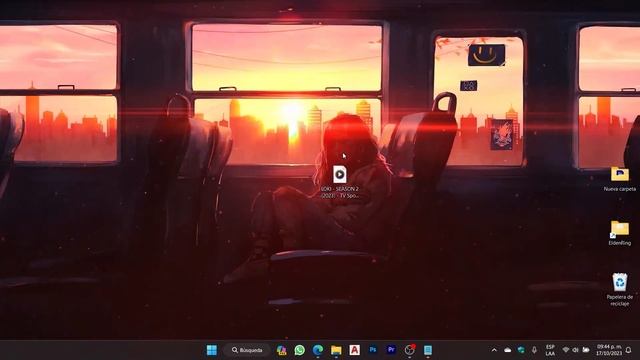Check the battery status icon
The image size is (640, 360).
(x=586, y=350)
